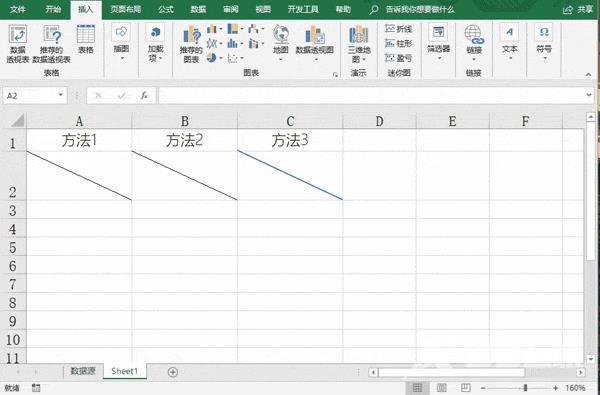Screen dimensions: 600x395
Task: Click the Share (共享) button
Action: click(578, 10)
